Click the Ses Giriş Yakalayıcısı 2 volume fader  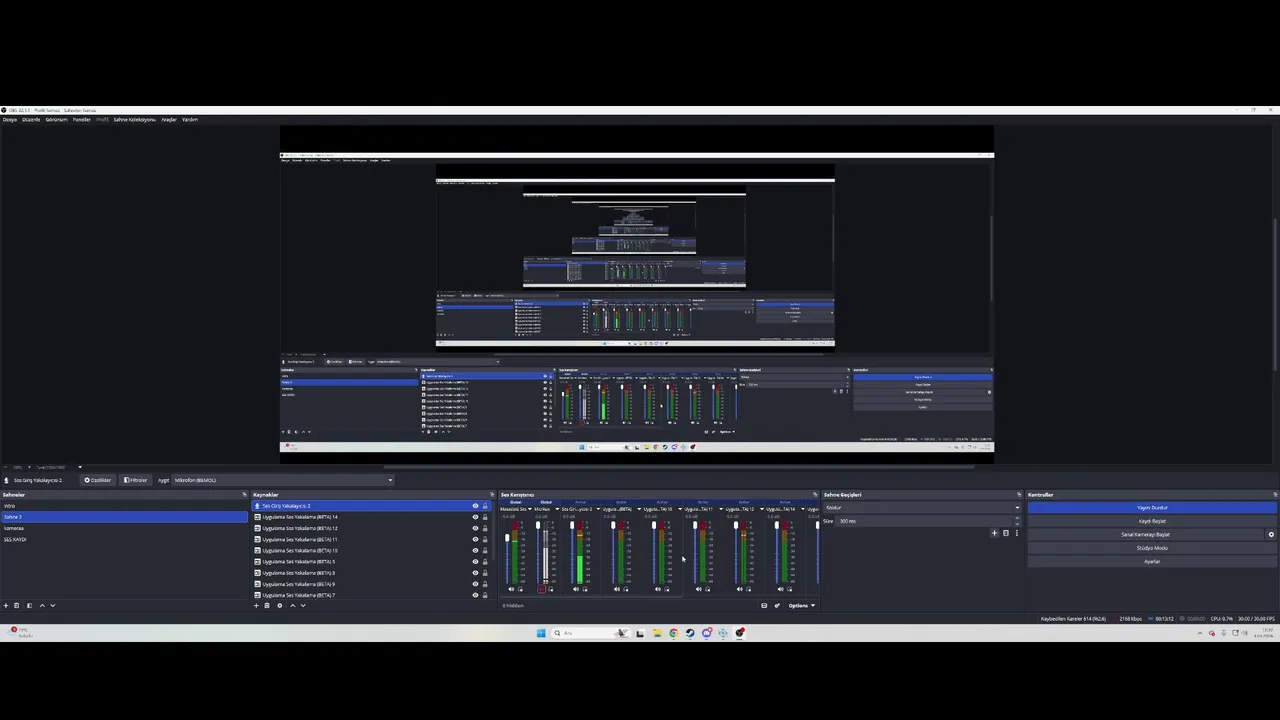pos(572,525)
